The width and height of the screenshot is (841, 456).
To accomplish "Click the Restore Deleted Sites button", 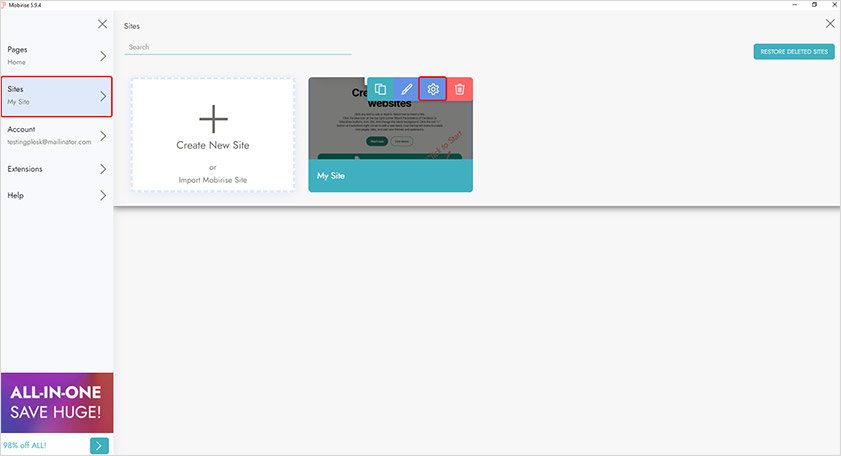I will (794, 52).
